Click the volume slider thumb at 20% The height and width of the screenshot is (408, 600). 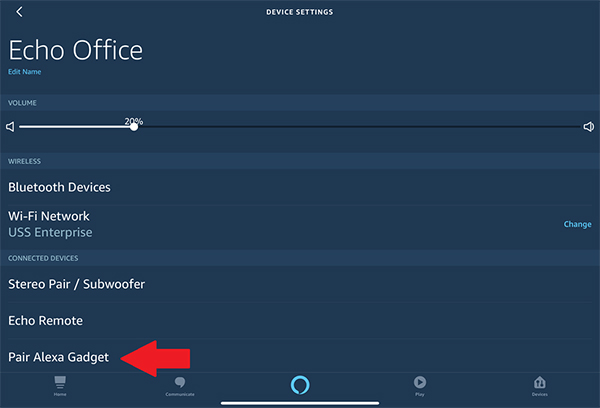pos(134,127)
